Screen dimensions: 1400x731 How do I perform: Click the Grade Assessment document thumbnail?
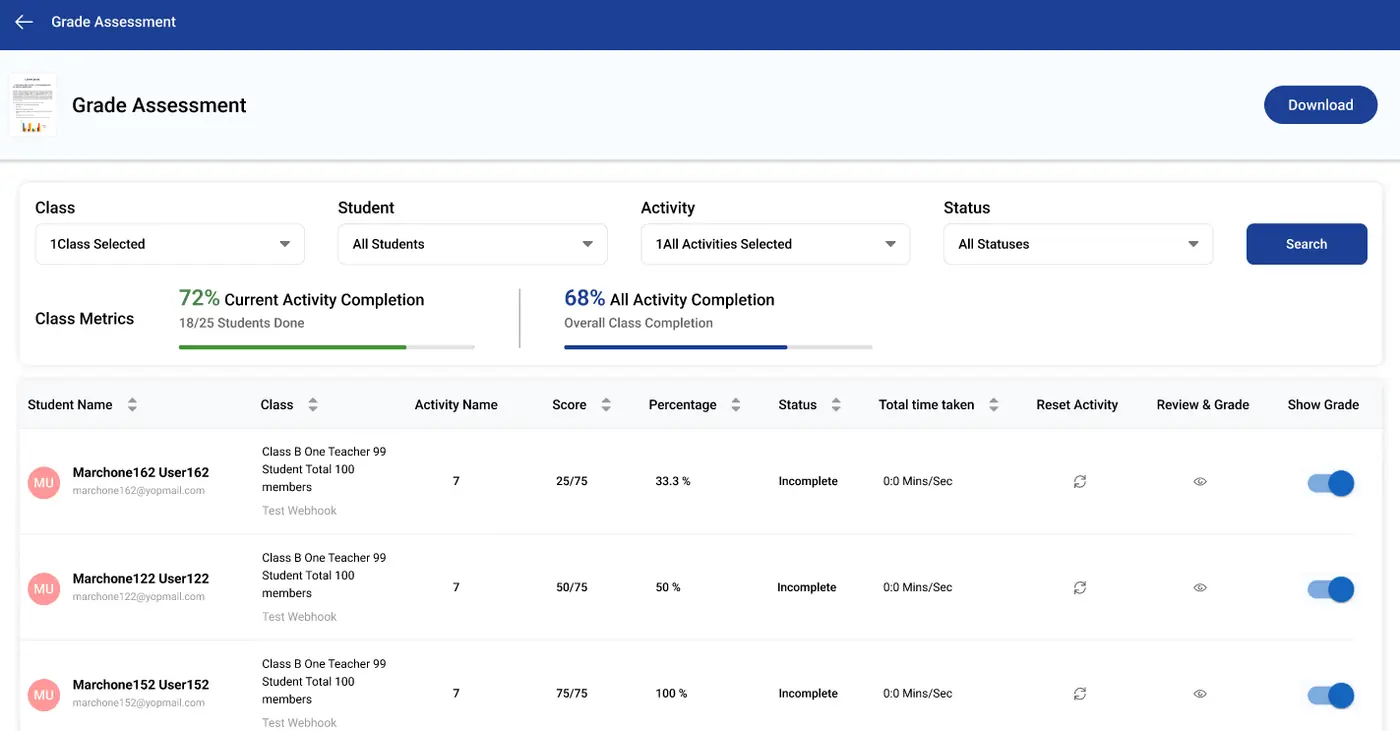33,105
